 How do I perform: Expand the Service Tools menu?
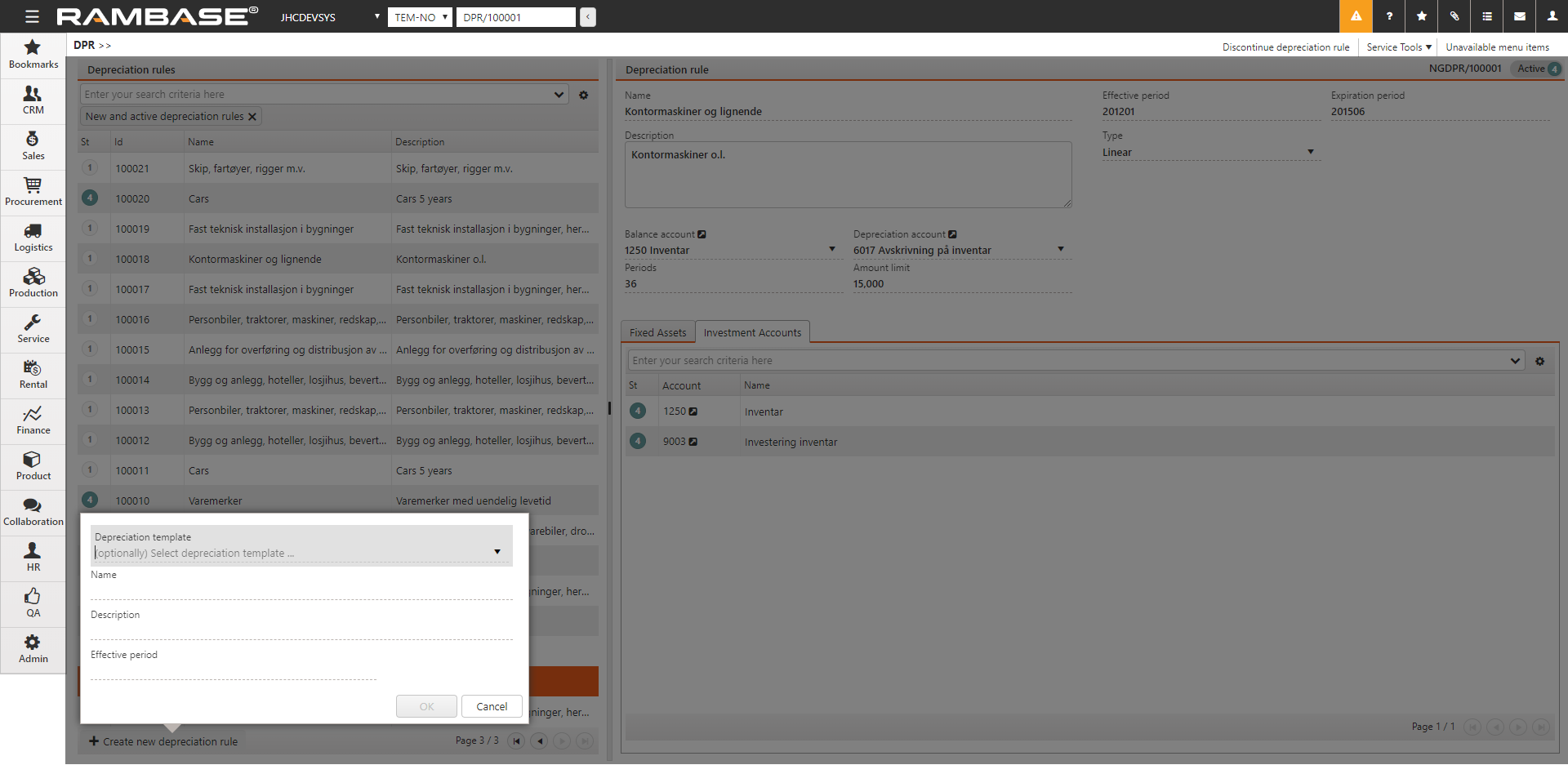pyautogui.click(x=1398, y=47)
